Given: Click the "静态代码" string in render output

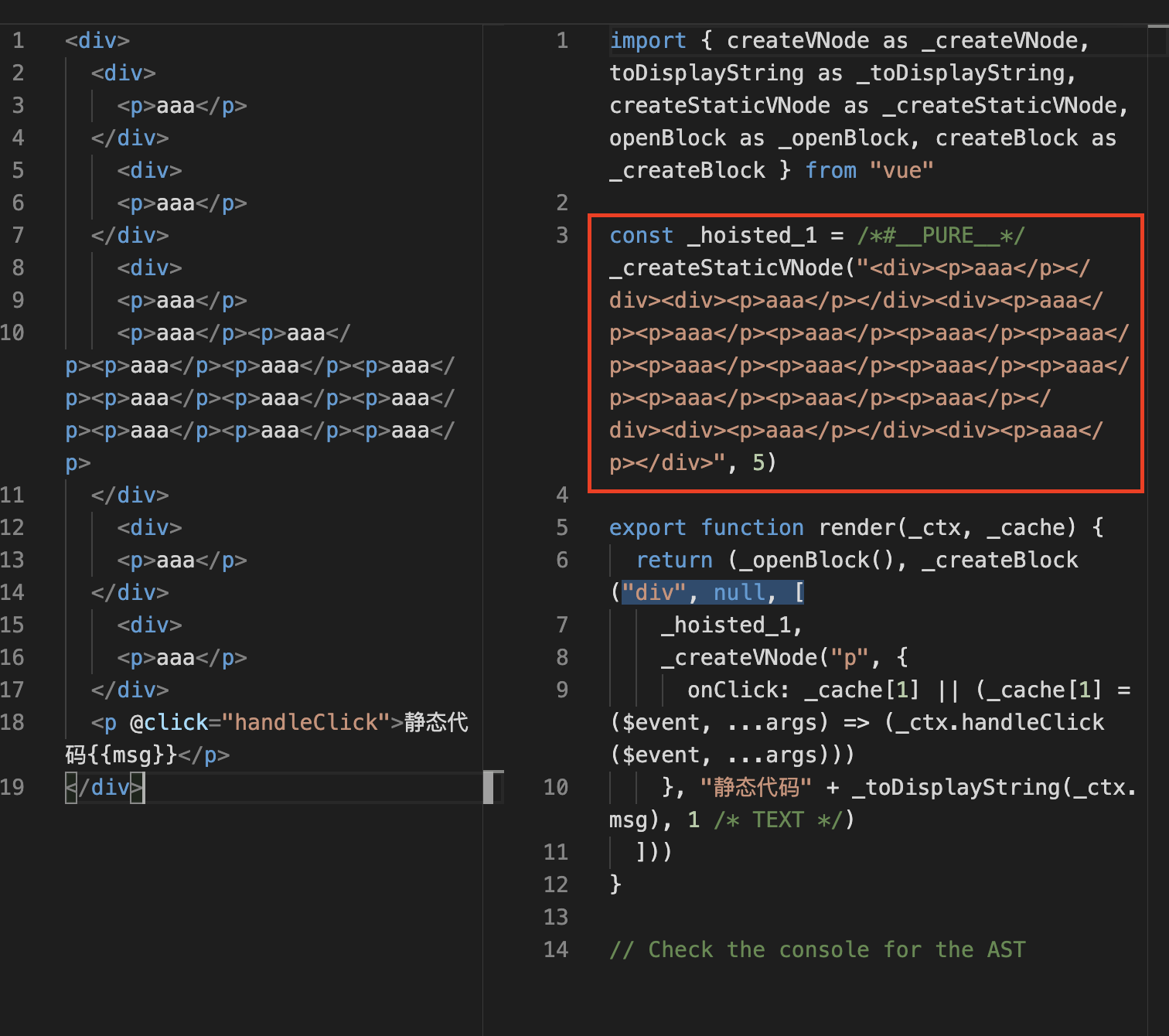Looking at the screenshot, I should [x=756, y=787].
